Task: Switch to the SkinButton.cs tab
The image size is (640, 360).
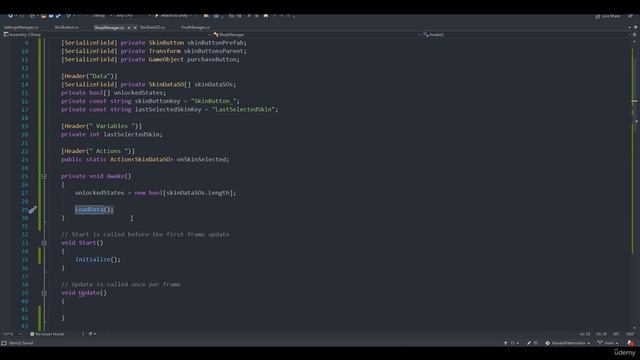Action: tap(67, 27)
